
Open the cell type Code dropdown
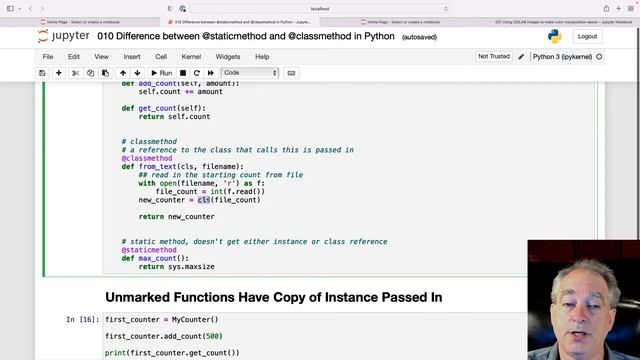coord(250,73)
